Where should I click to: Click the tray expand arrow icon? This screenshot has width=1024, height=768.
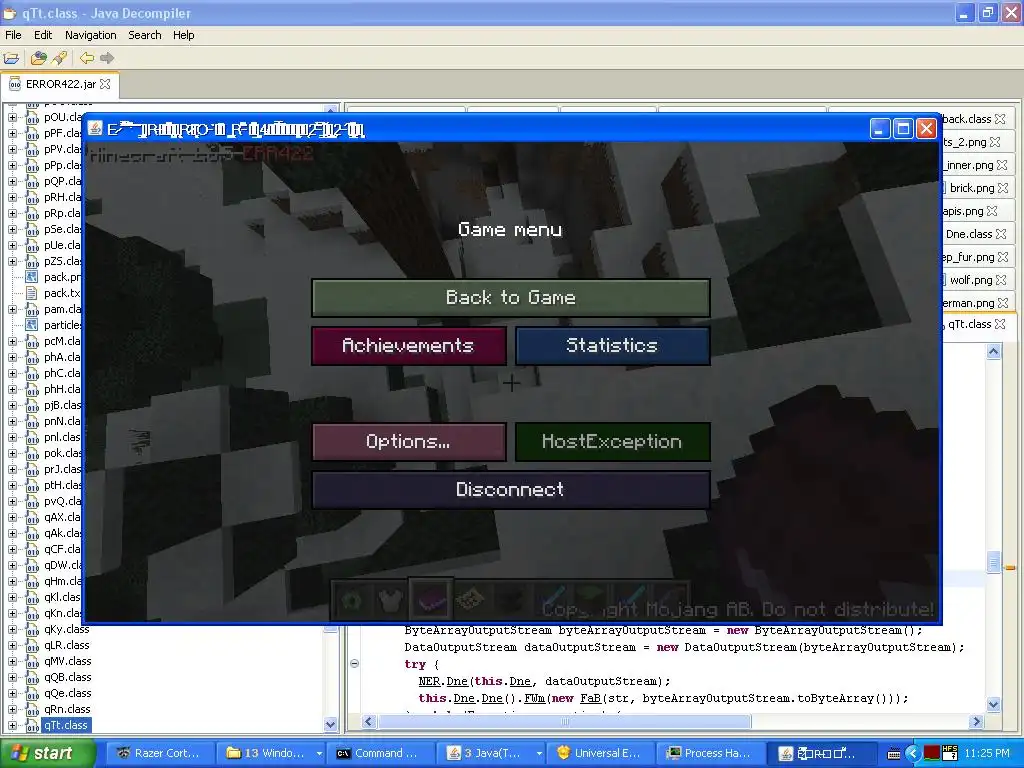(x=912, y=754)
